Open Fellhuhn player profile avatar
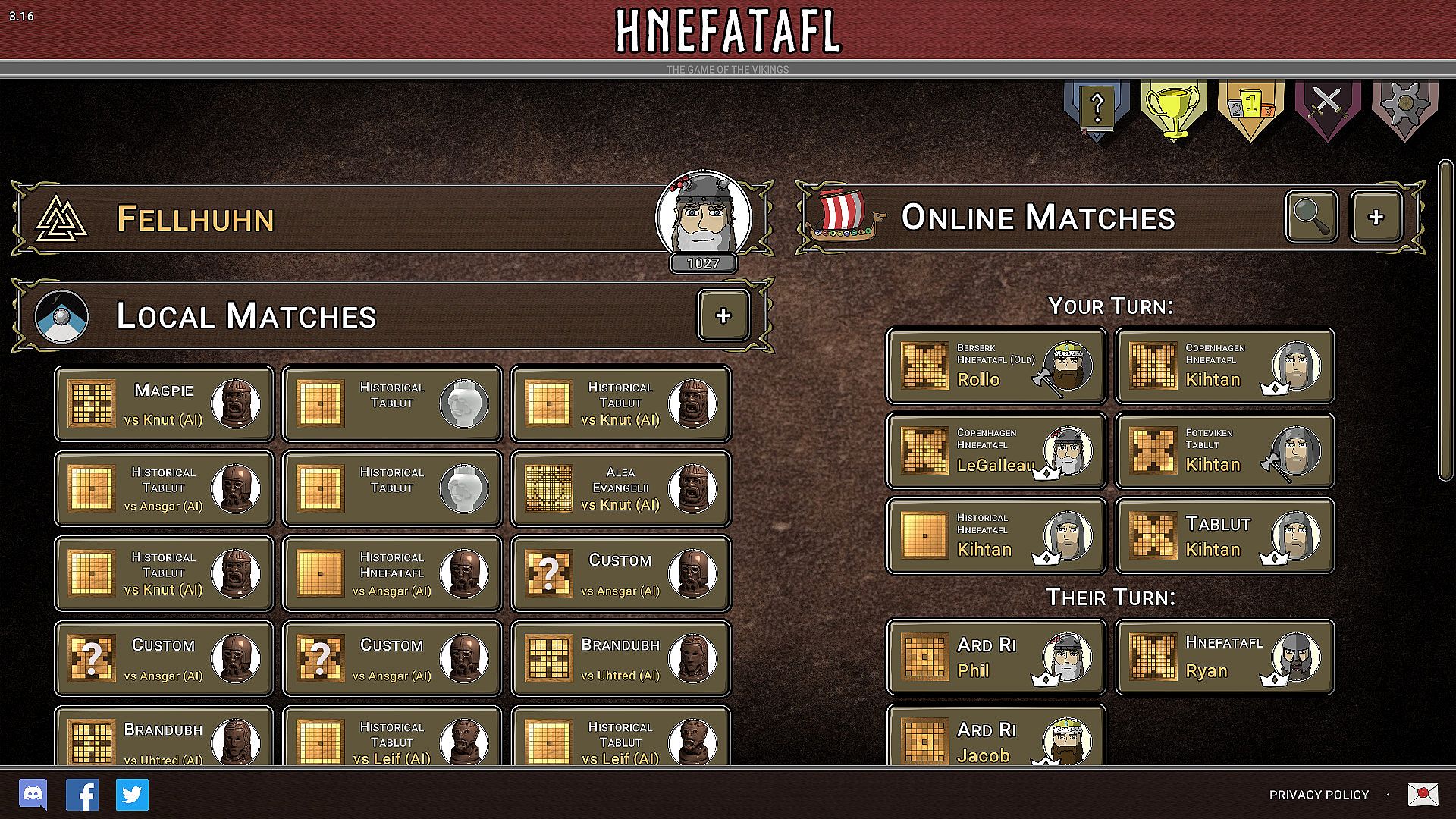 tap(704, 215)
